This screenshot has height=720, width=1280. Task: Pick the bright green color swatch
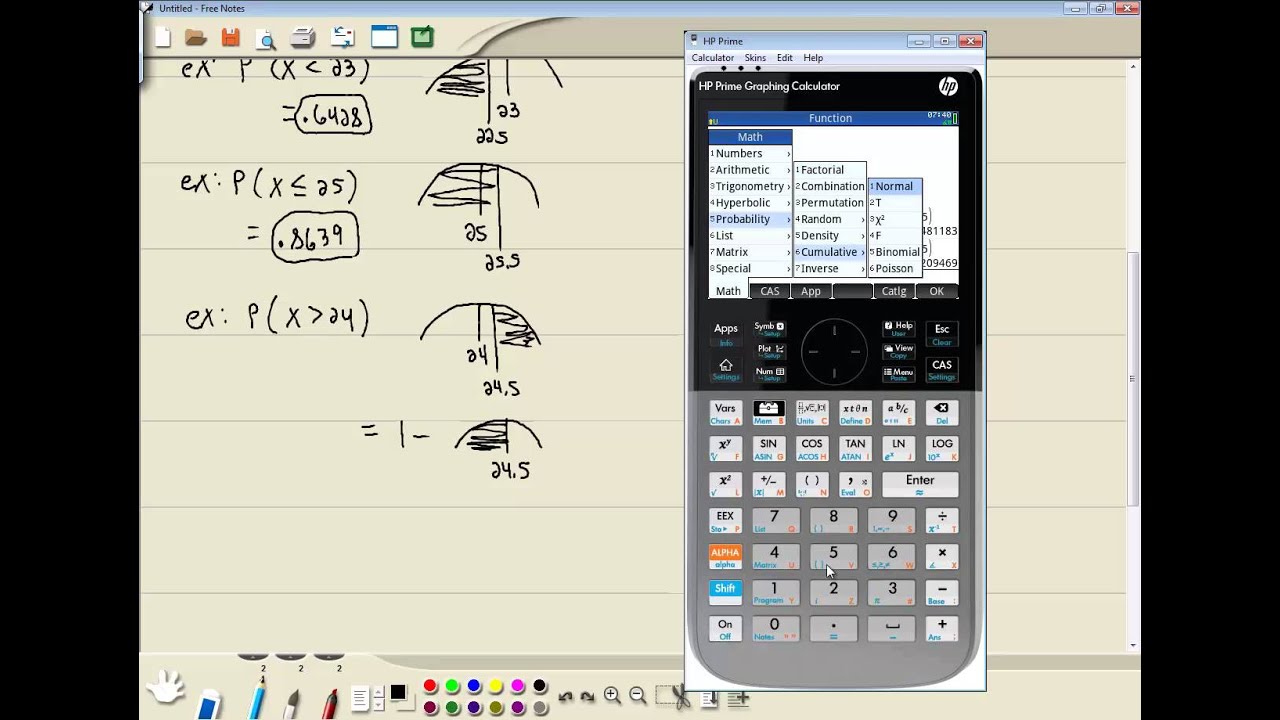point(452,686)
